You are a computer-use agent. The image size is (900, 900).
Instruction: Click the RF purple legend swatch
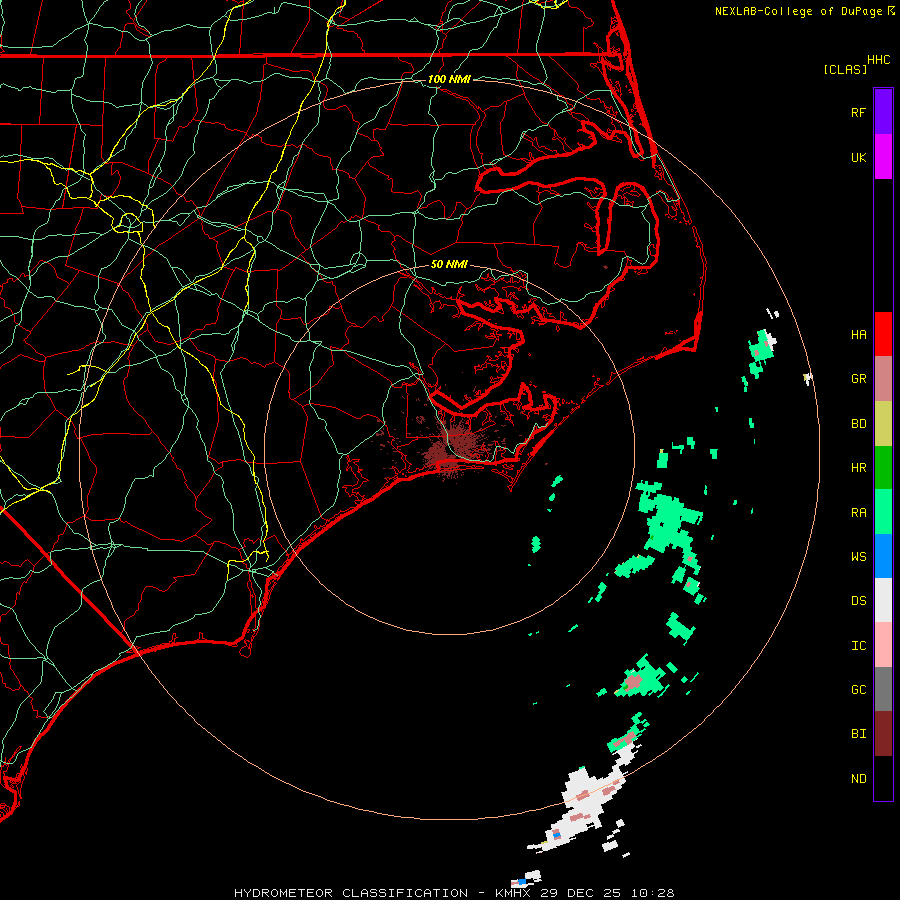click(883, 112)
